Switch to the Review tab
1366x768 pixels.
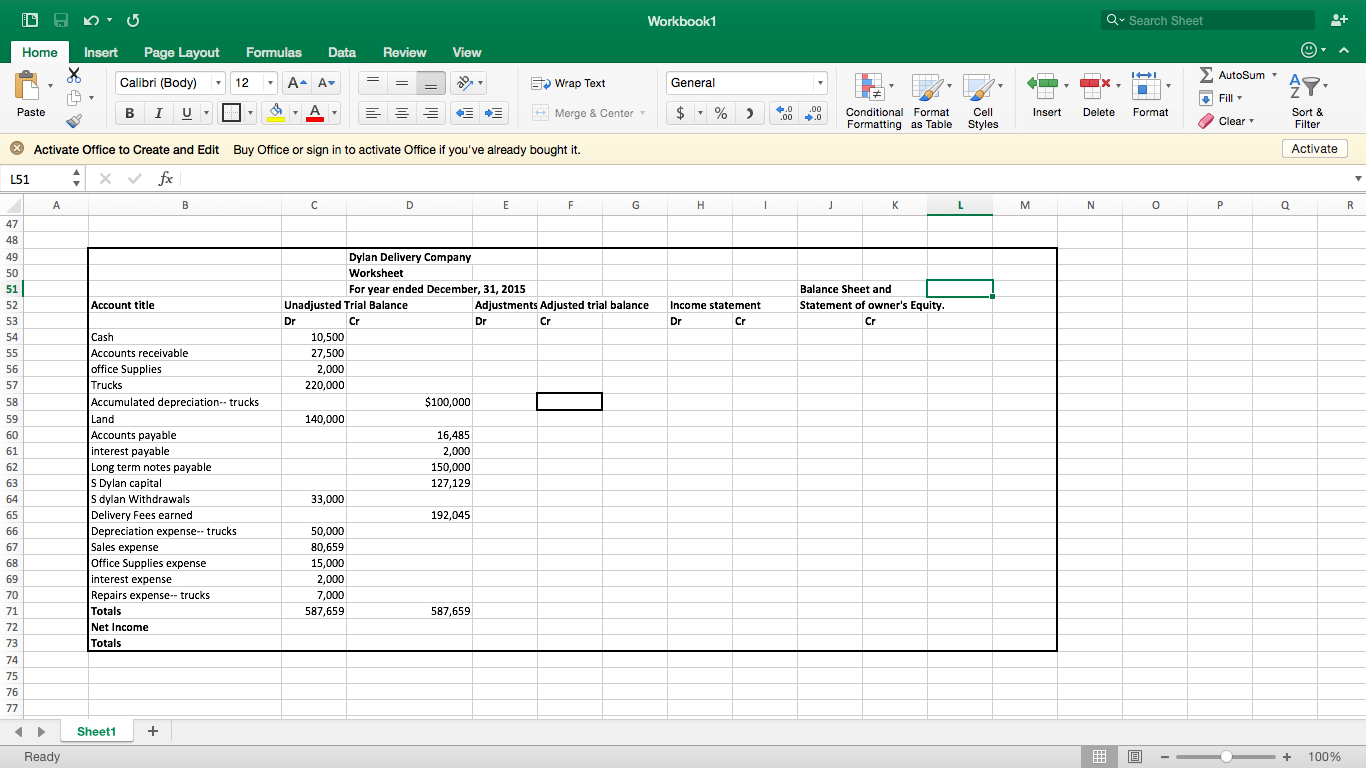(405, 52)
